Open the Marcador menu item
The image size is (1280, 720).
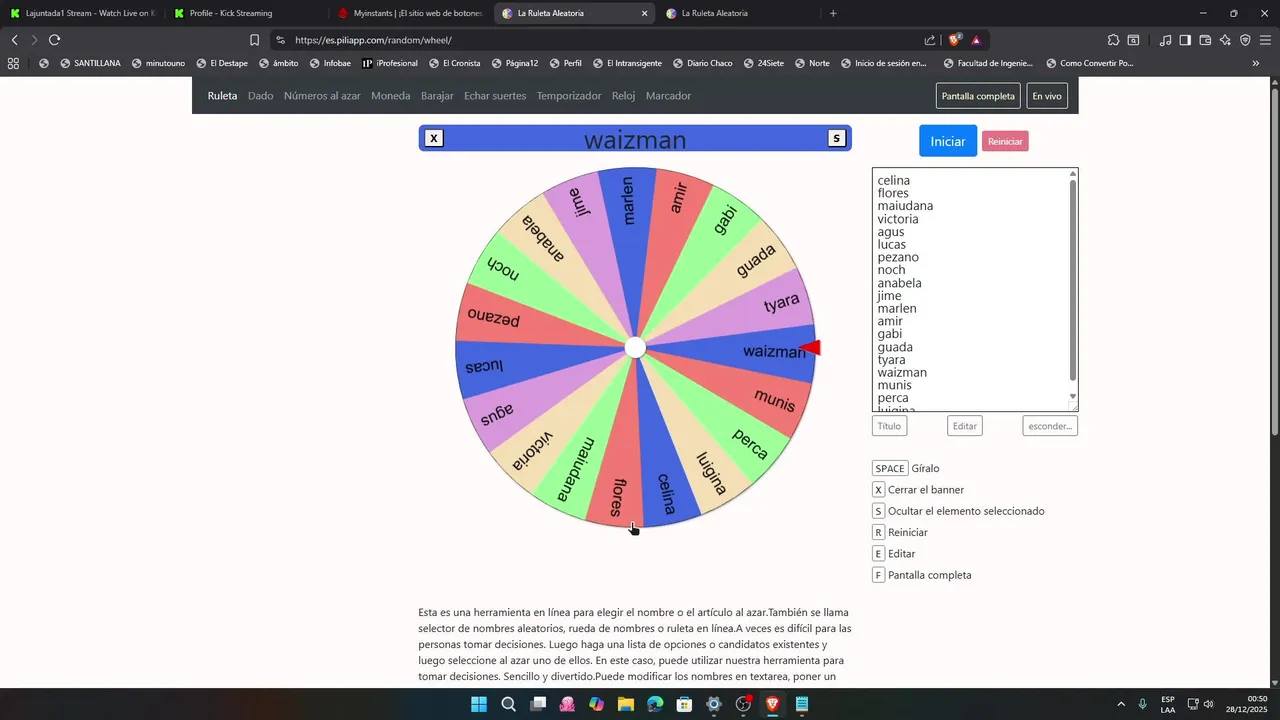(x=668, y=96)
